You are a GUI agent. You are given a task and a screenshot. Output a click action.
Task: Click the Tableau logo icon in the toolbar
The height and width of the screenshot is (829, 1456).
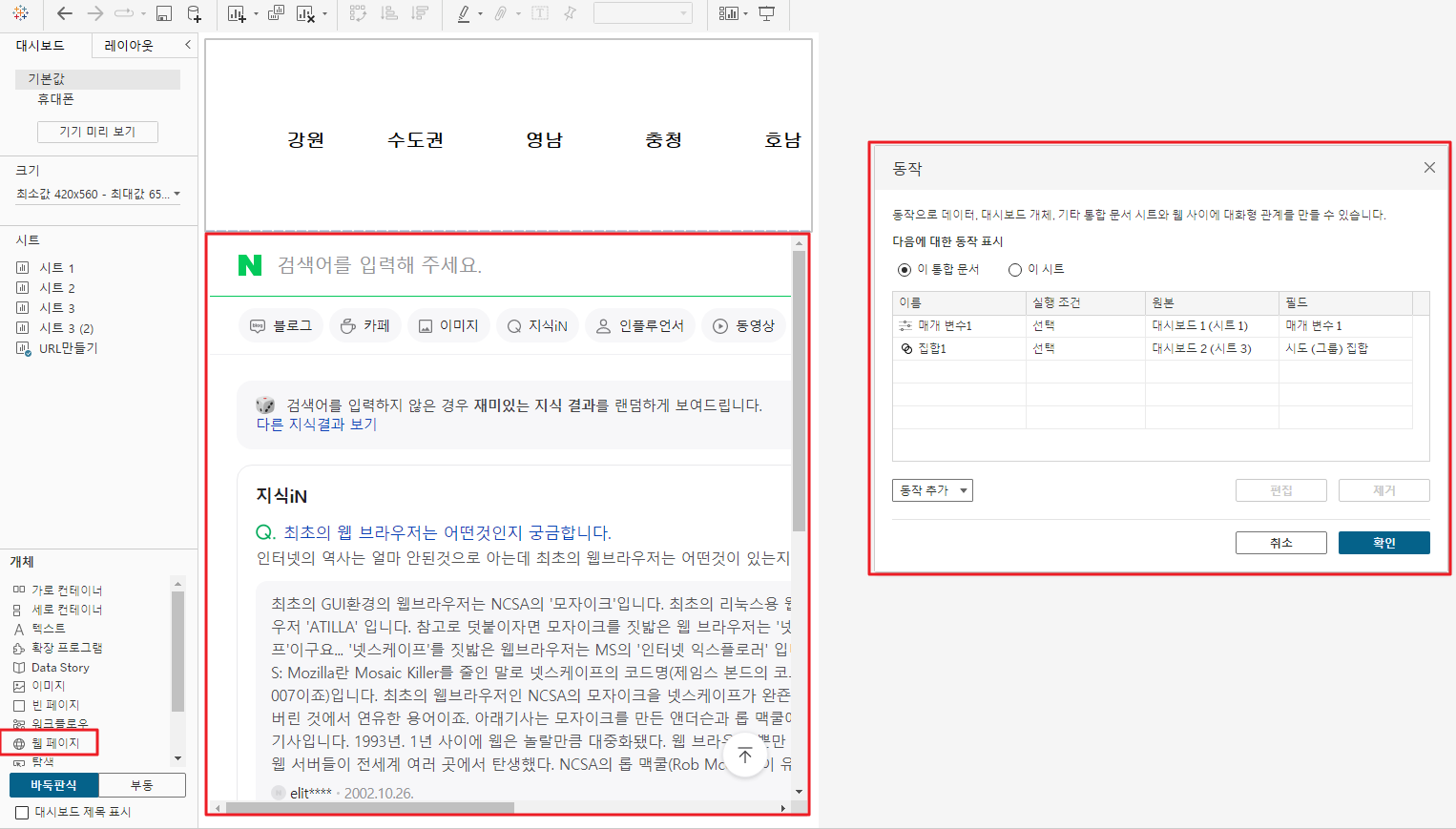(20, 13)
